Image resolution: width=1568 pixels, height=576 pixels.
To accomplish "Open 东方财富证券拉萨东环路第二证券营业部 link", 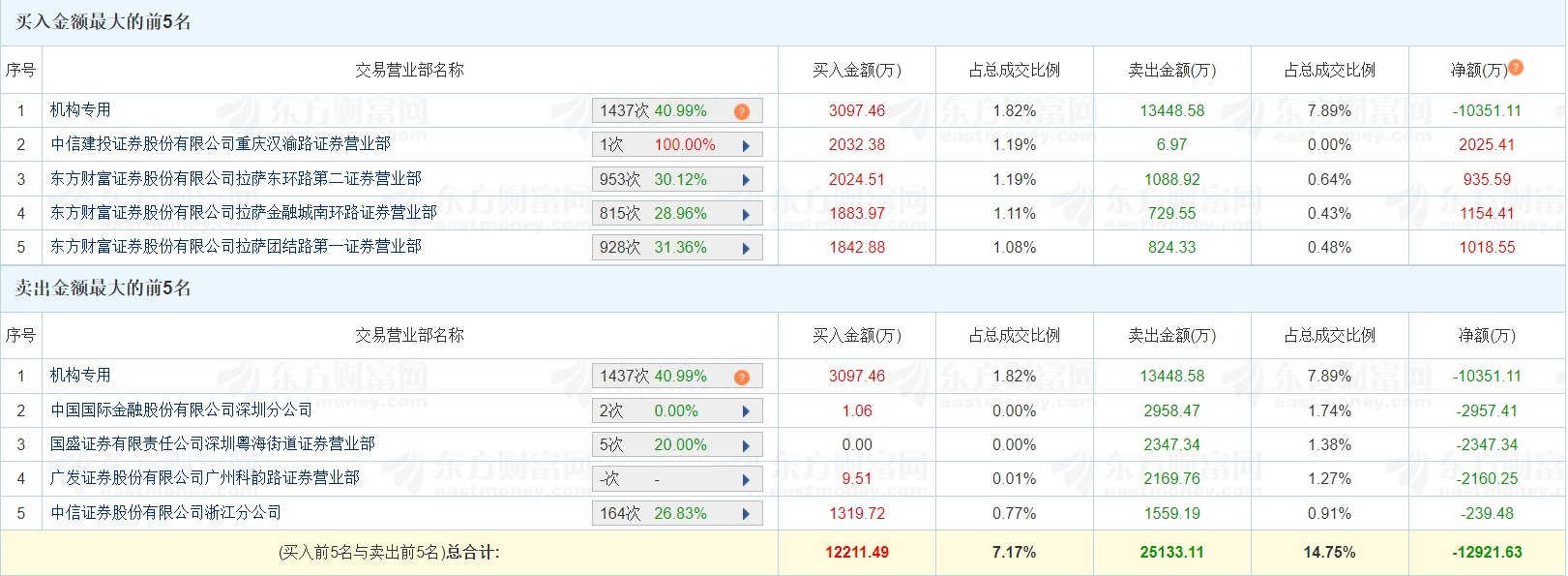I will point(236,178).
